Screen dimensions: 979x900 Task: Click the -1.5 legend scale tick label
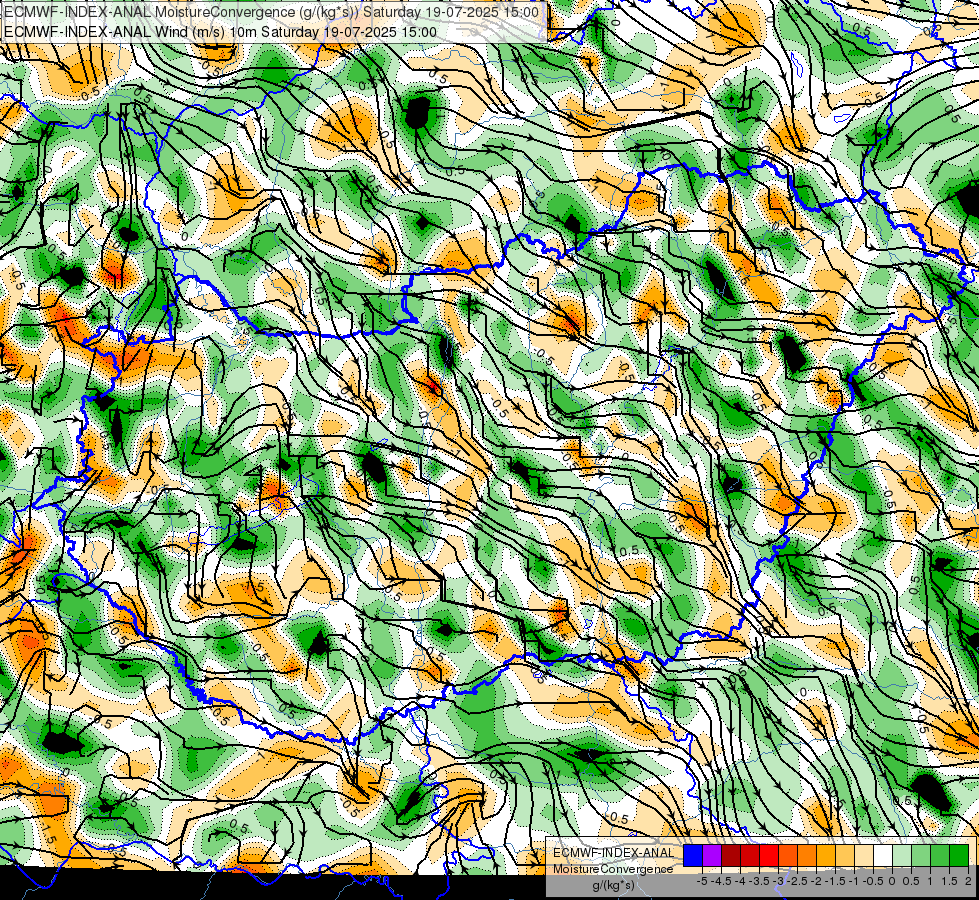coord(835,881)
